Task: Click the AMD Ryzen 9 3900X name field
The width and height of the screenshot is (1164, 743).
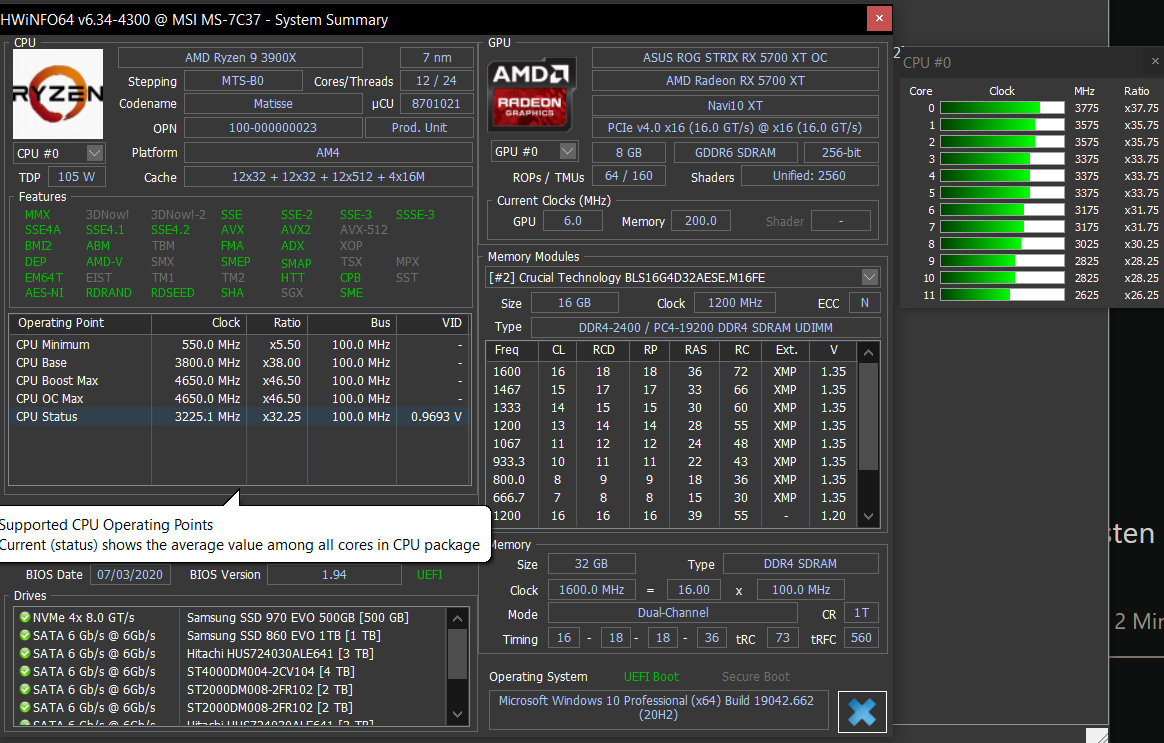Action: 241,57
